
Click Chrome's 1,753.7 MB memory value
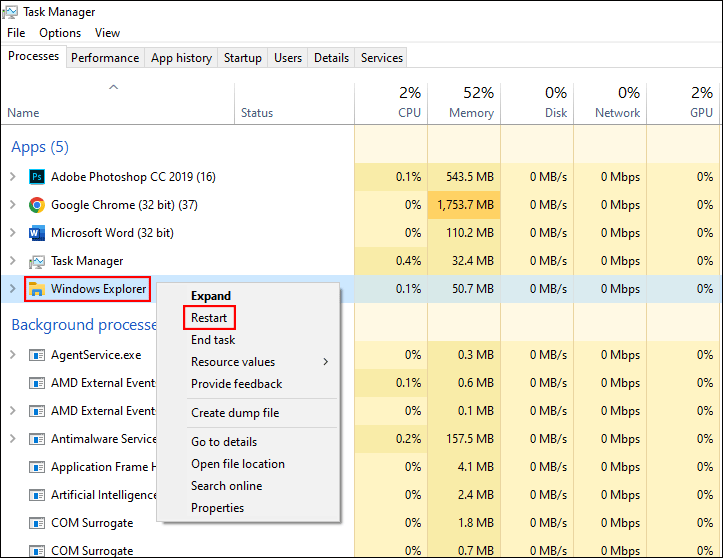pos(465,205)
